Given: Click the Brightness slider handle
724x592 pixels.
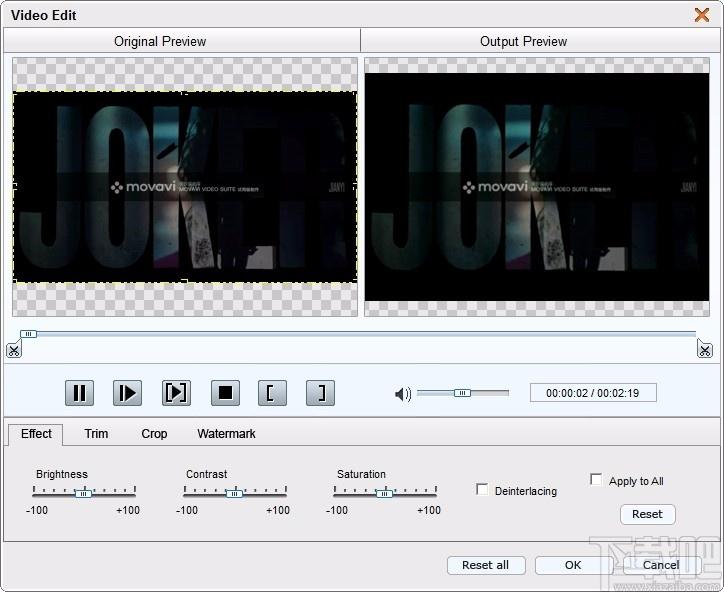Looking at the screenshot, I should pos(84,493).
